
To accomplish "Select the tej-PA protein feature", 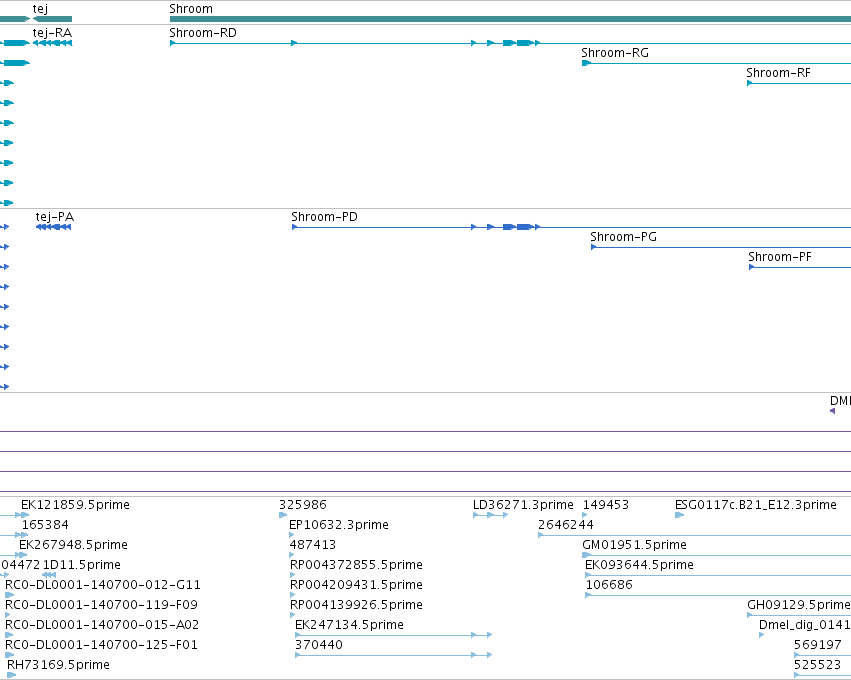I will (x=53, y=227).
